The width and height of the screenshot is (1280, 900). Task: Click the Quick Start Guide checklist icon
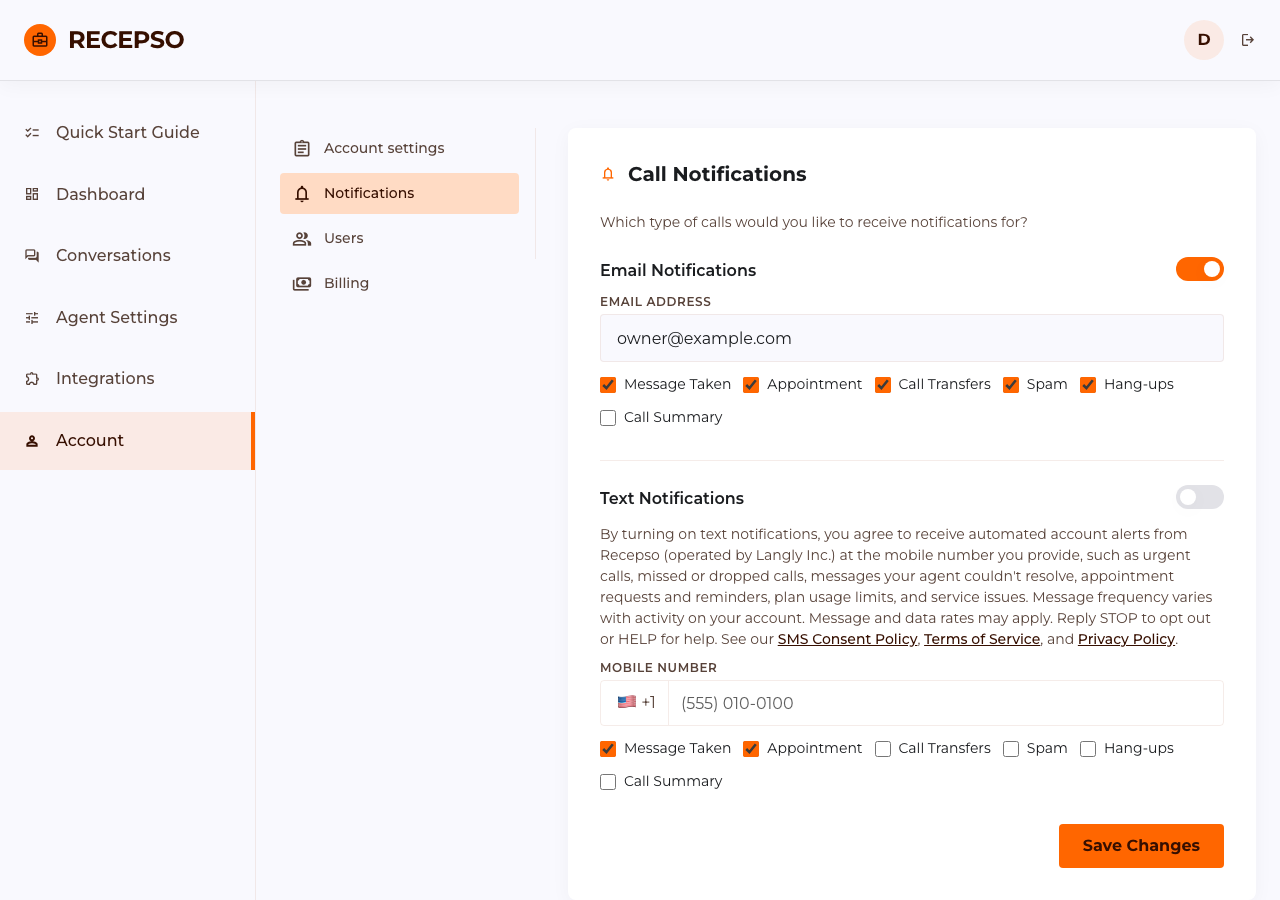coord(32,132)
